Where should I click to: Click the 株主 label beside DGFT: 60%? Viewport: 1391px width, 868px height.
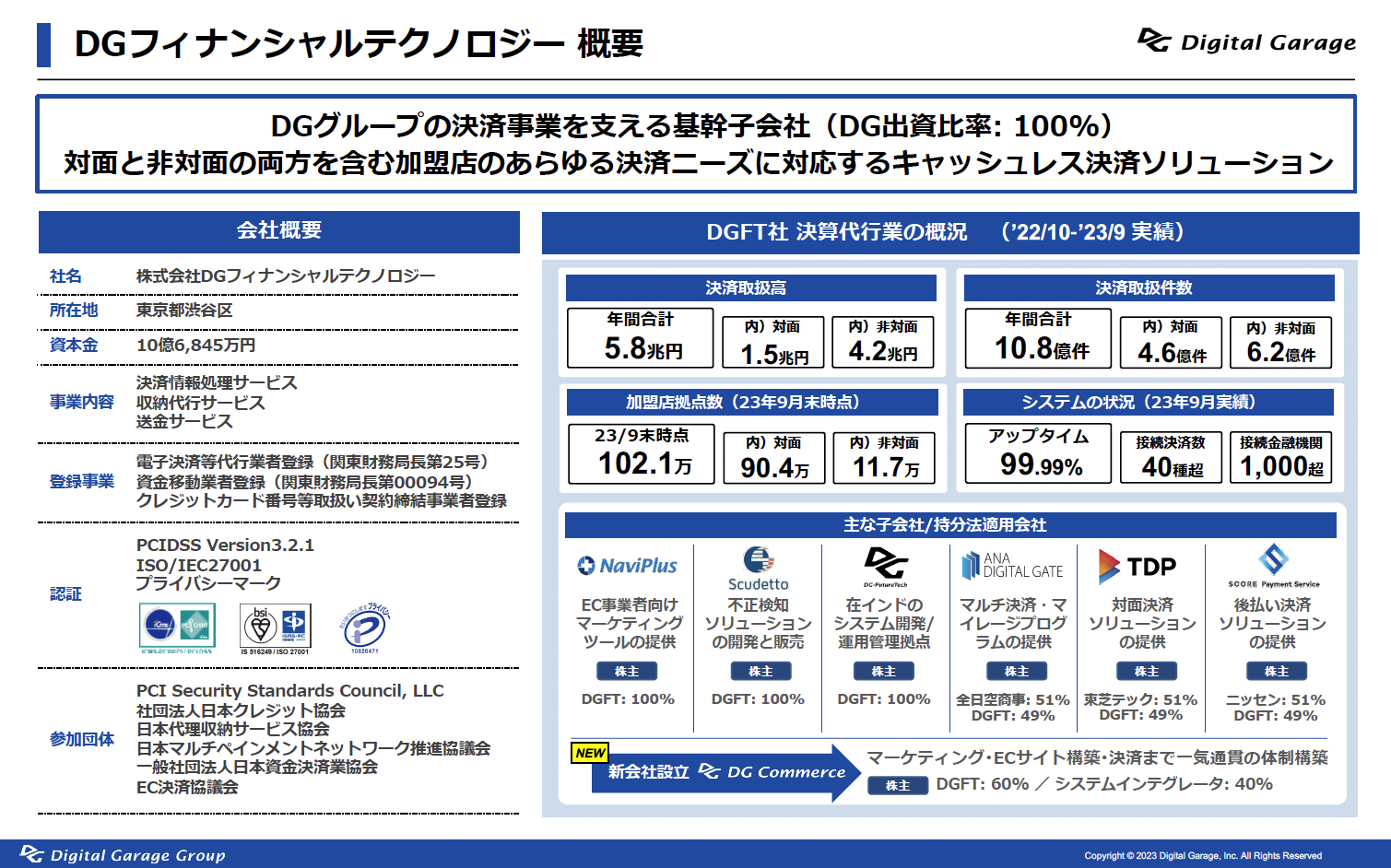click(x=898, y=786)
